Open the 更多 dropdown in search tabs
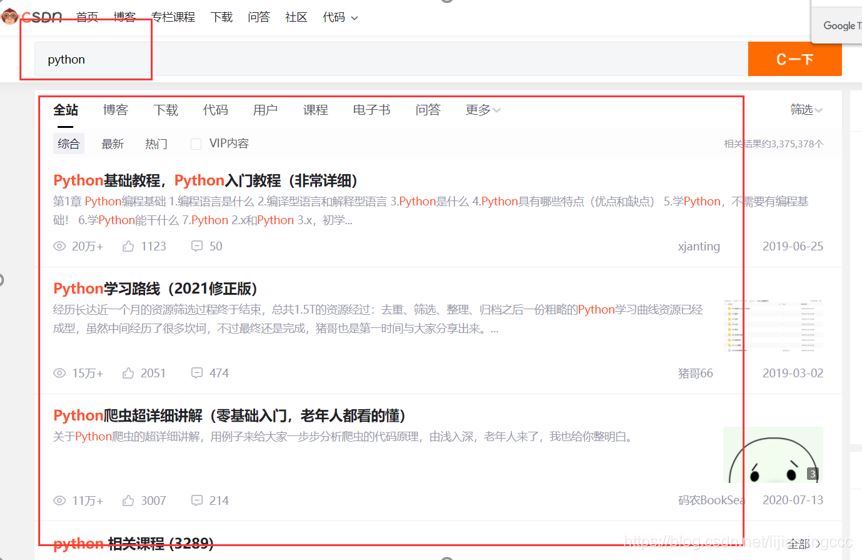The width and height of the screenshot is (862, 560). 483,110
